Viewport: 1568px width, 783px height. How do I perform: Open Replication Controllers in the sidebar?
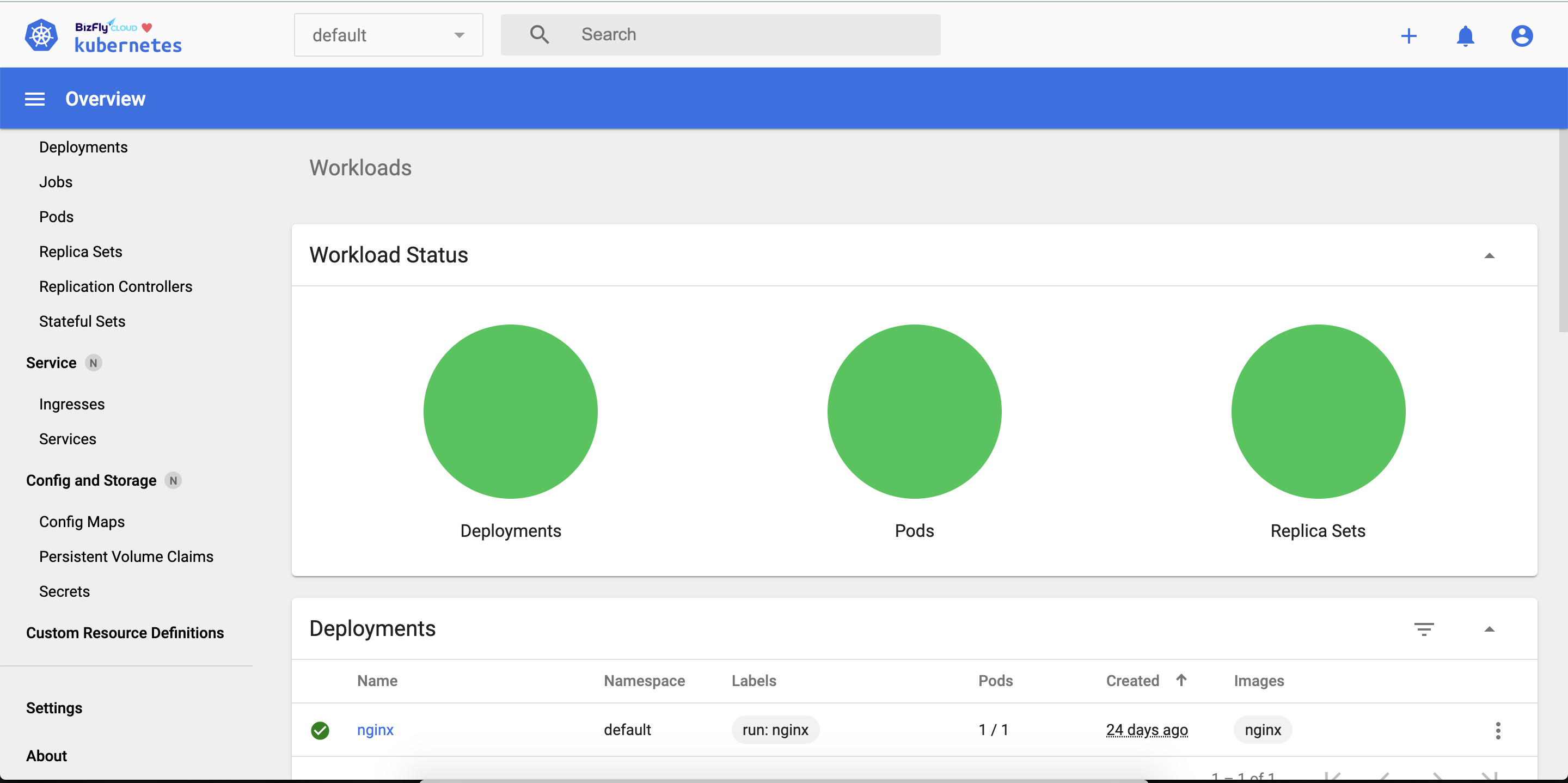point(115,286)
